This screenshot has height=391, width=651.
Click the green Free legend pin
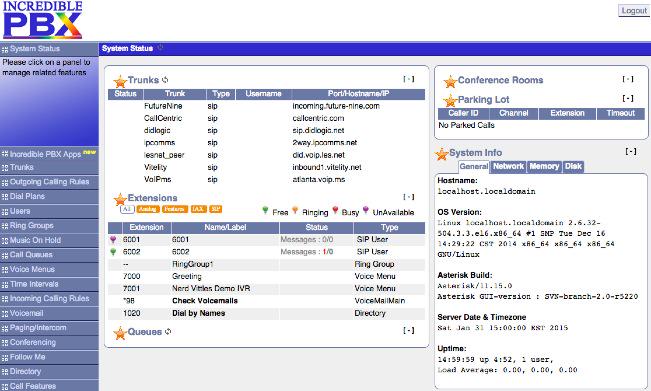pos(265,210)
